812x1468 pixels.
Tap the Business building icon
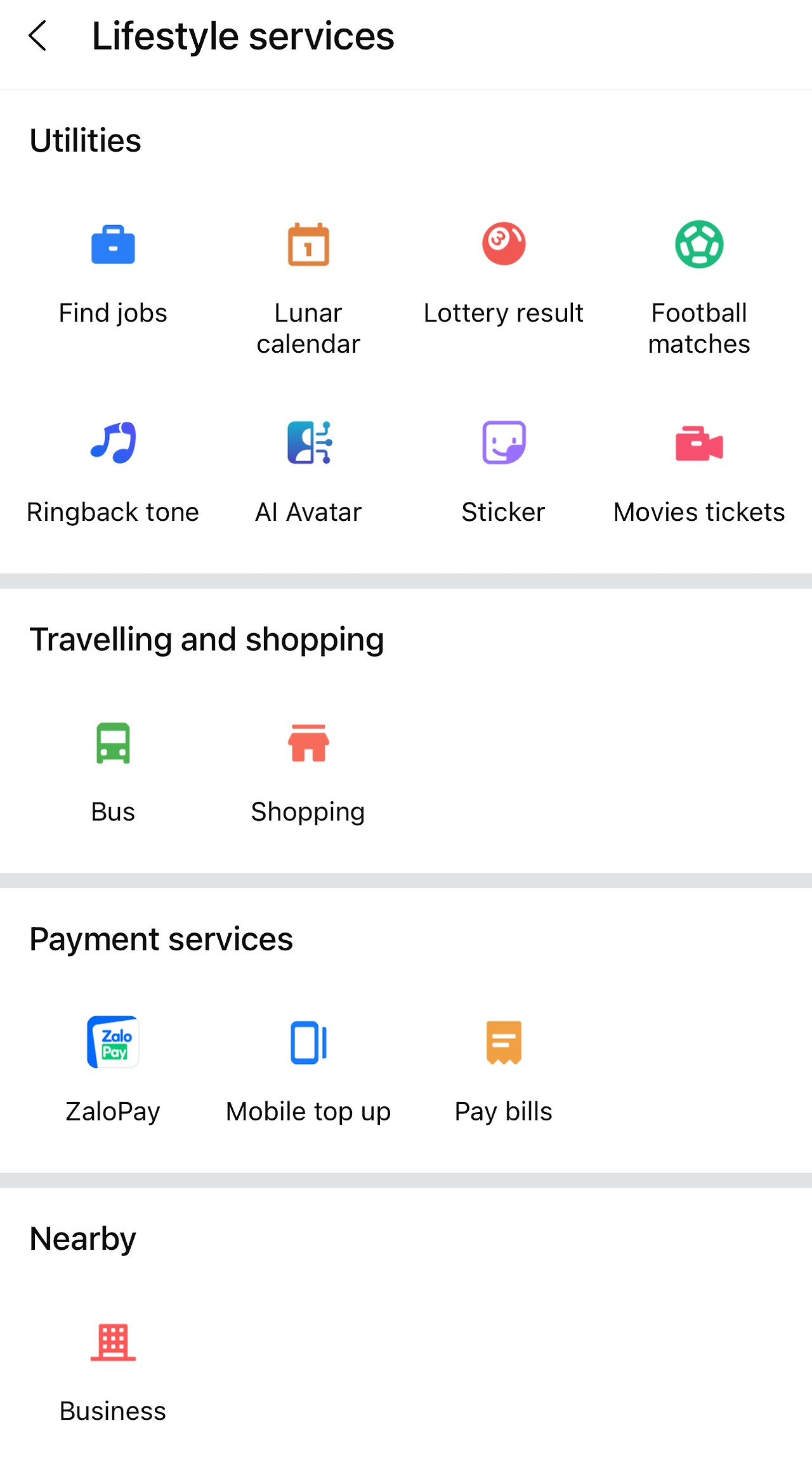pyautogui.click(x=113, y=1342)
